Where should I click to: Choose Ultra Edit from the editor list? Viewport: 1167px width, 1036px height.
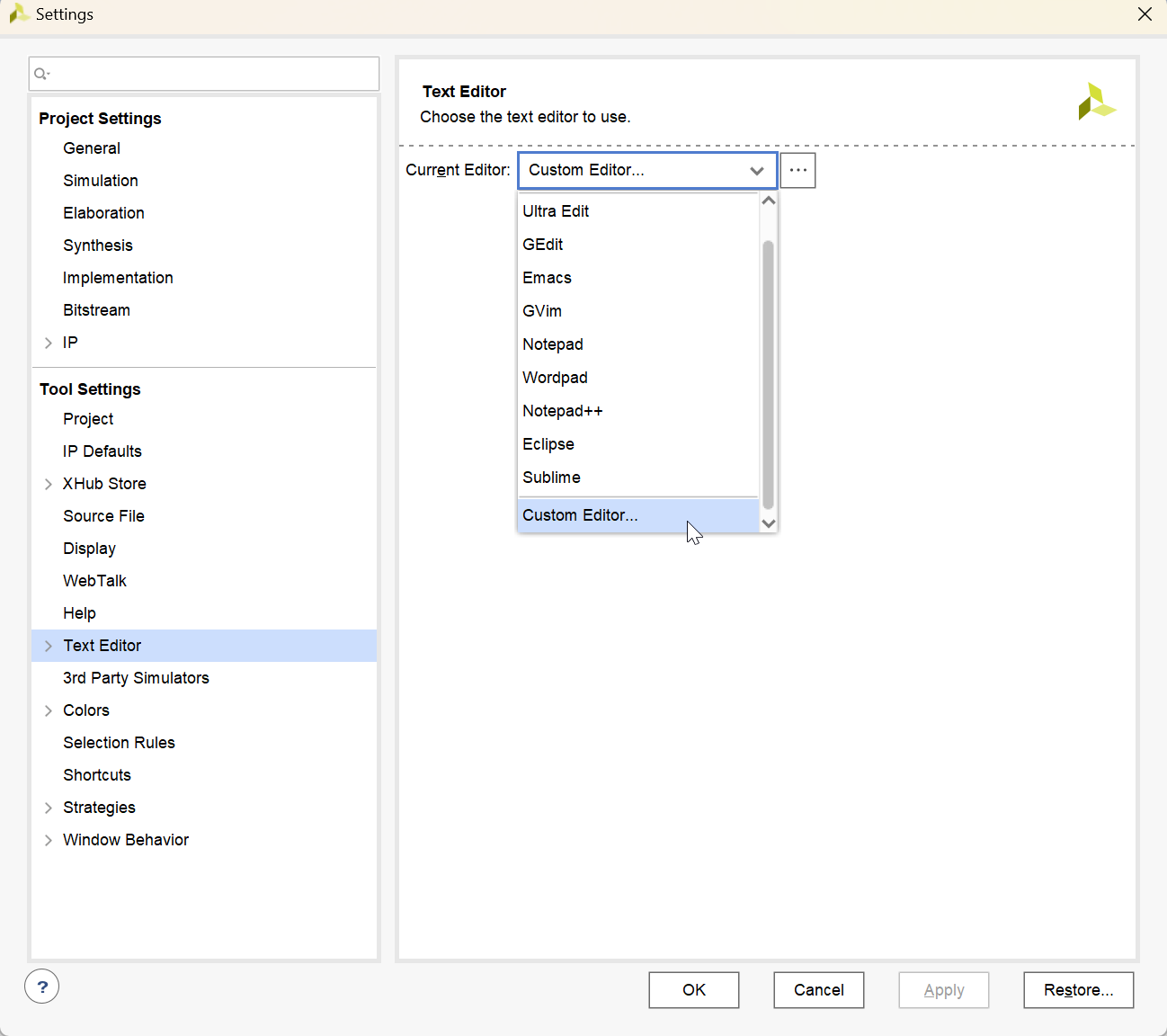(638, 211)
